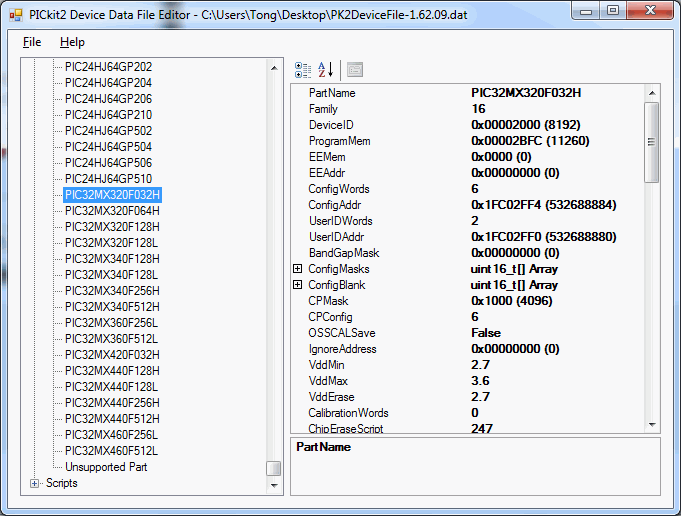Edit the ProgramMem value 0x00002BFC (11260)
681x516 pixels.
530,141
